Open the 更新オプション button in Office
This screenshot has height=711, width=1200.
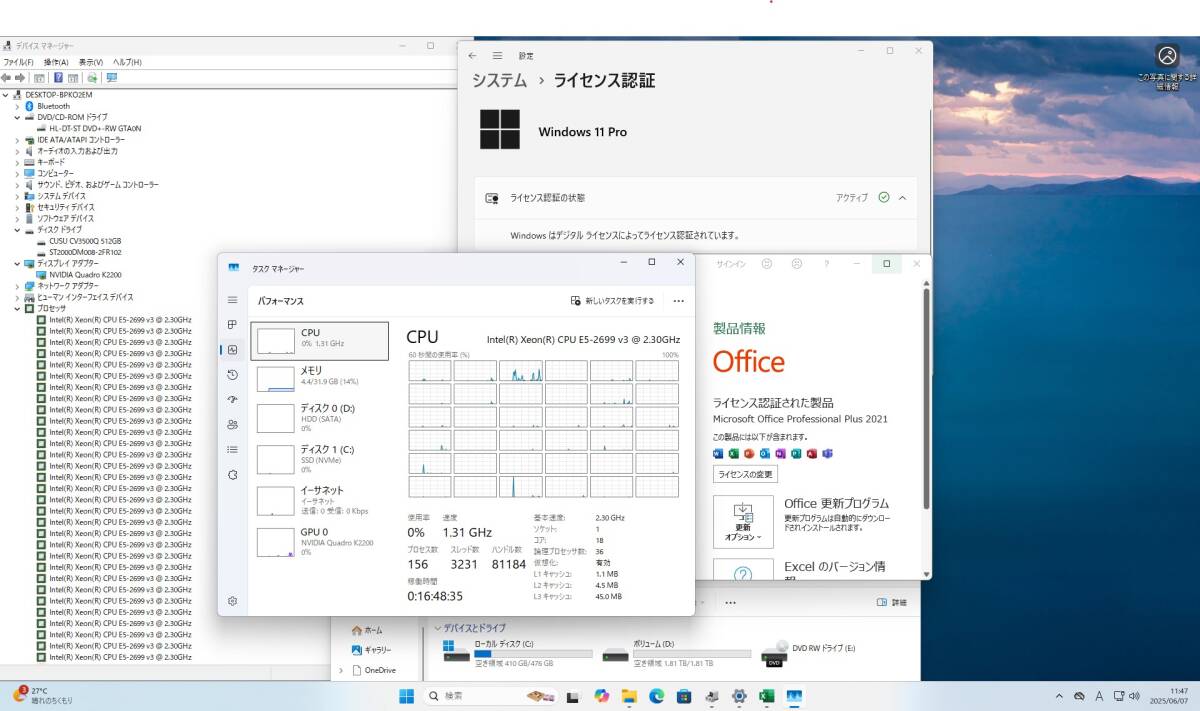point(743,521)
